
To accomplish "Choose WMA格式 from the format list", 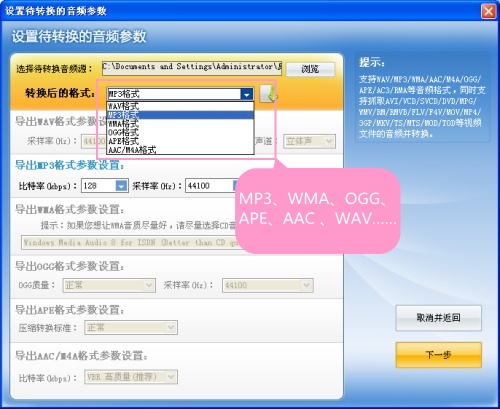I will [180, 124].
